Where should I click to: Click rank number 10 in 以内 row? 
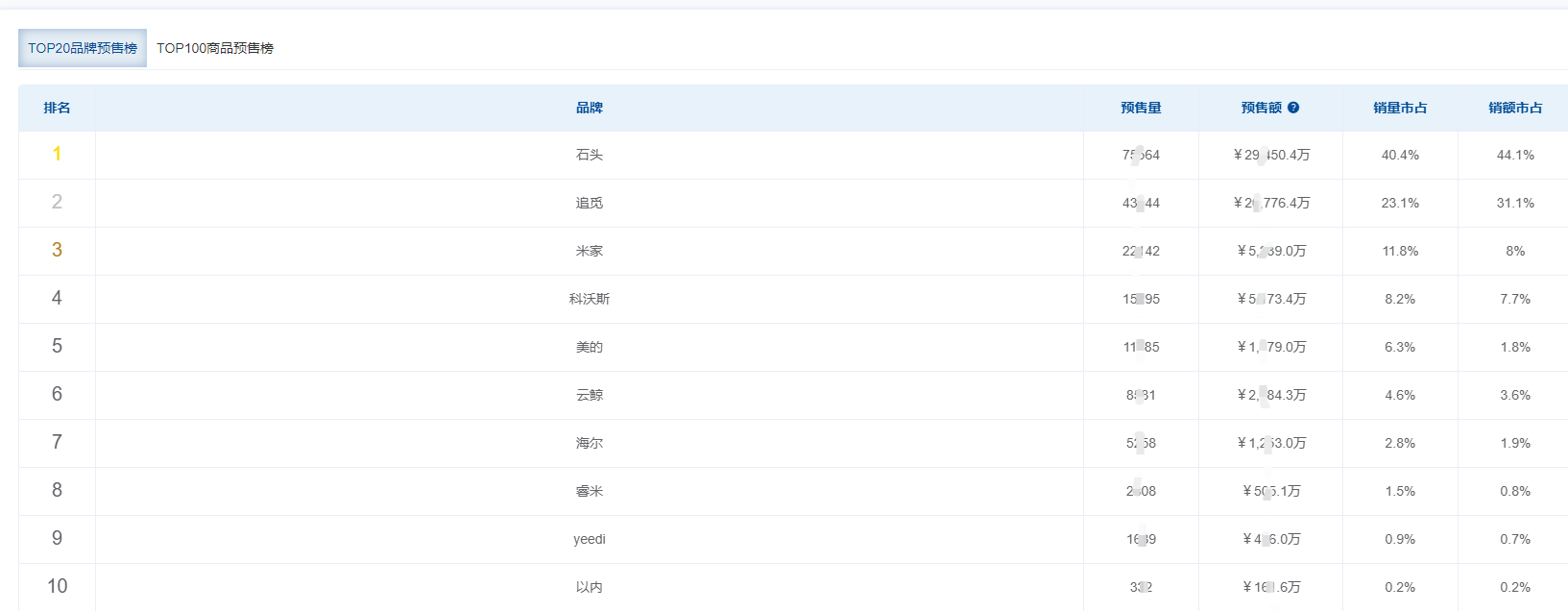[57, 586]
